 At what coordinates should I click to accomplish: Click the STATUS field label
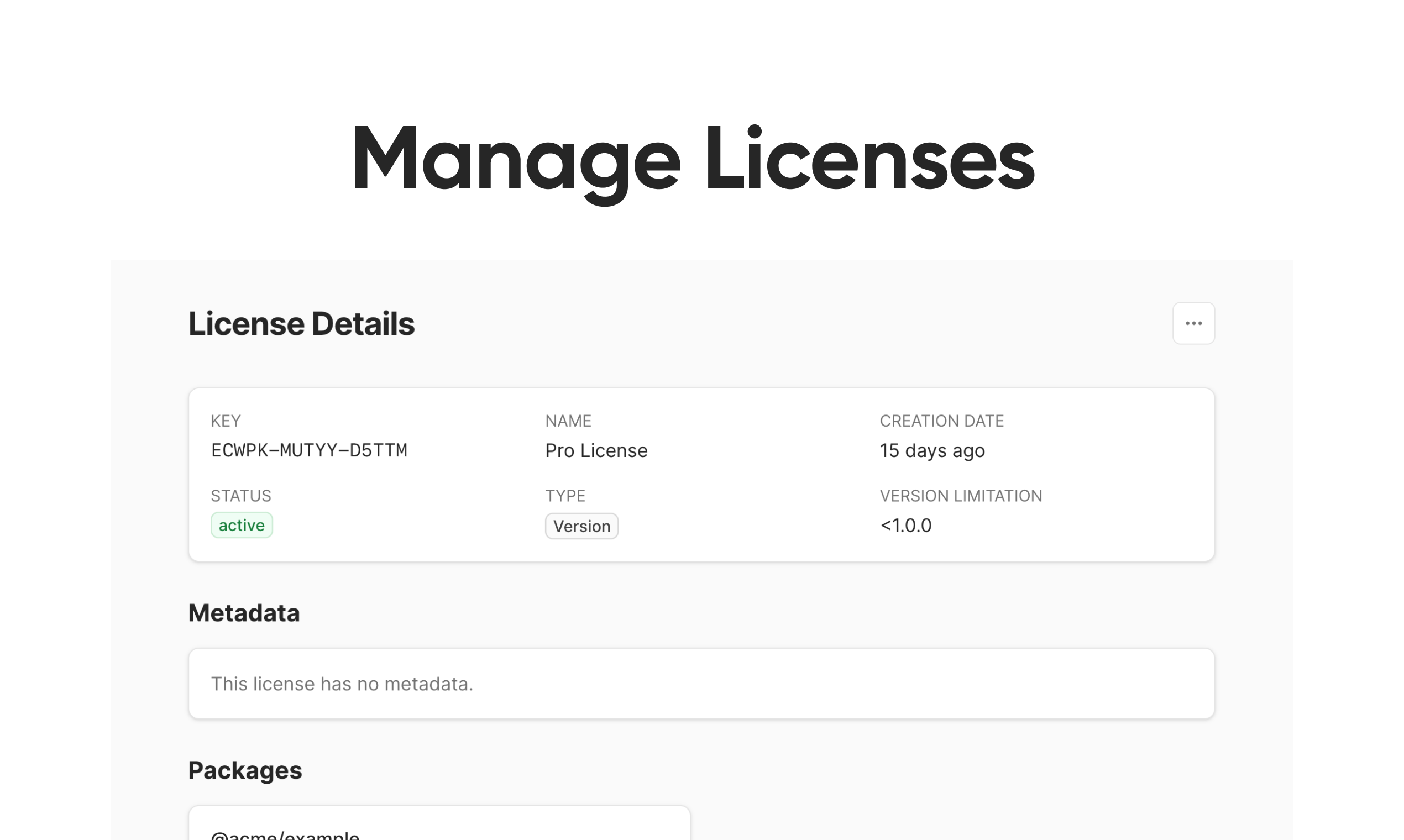[x=241, y=496]
